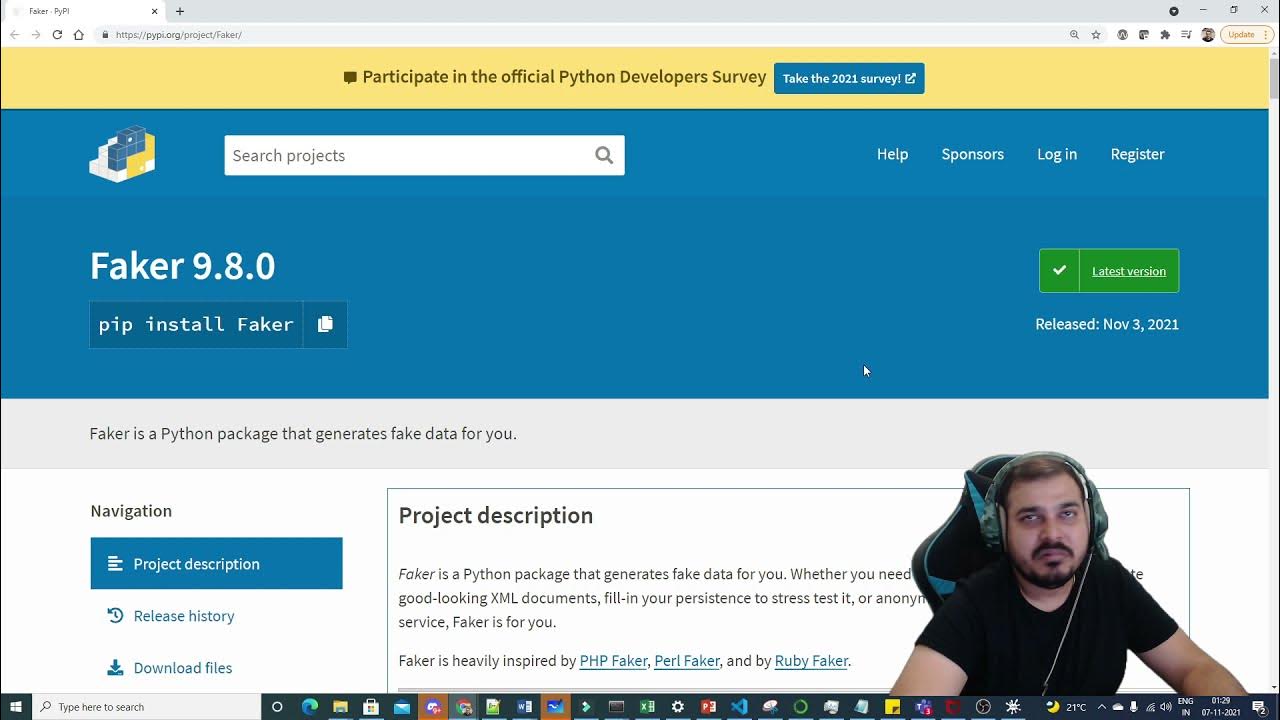This screenshot has width=1280, height=720.
Task: Open the Log in link
Action: pos(1057,154)
